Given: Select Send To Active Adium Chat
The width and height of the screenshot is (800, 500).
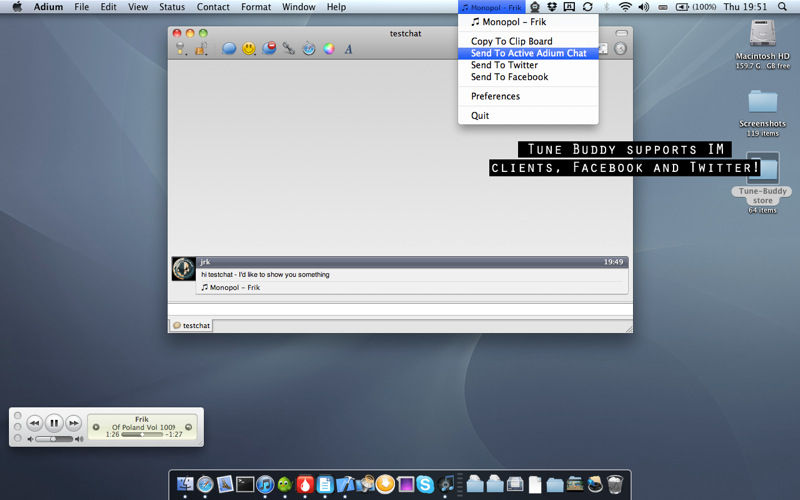Looking at the screenshot, I should [x=528, y=53].
